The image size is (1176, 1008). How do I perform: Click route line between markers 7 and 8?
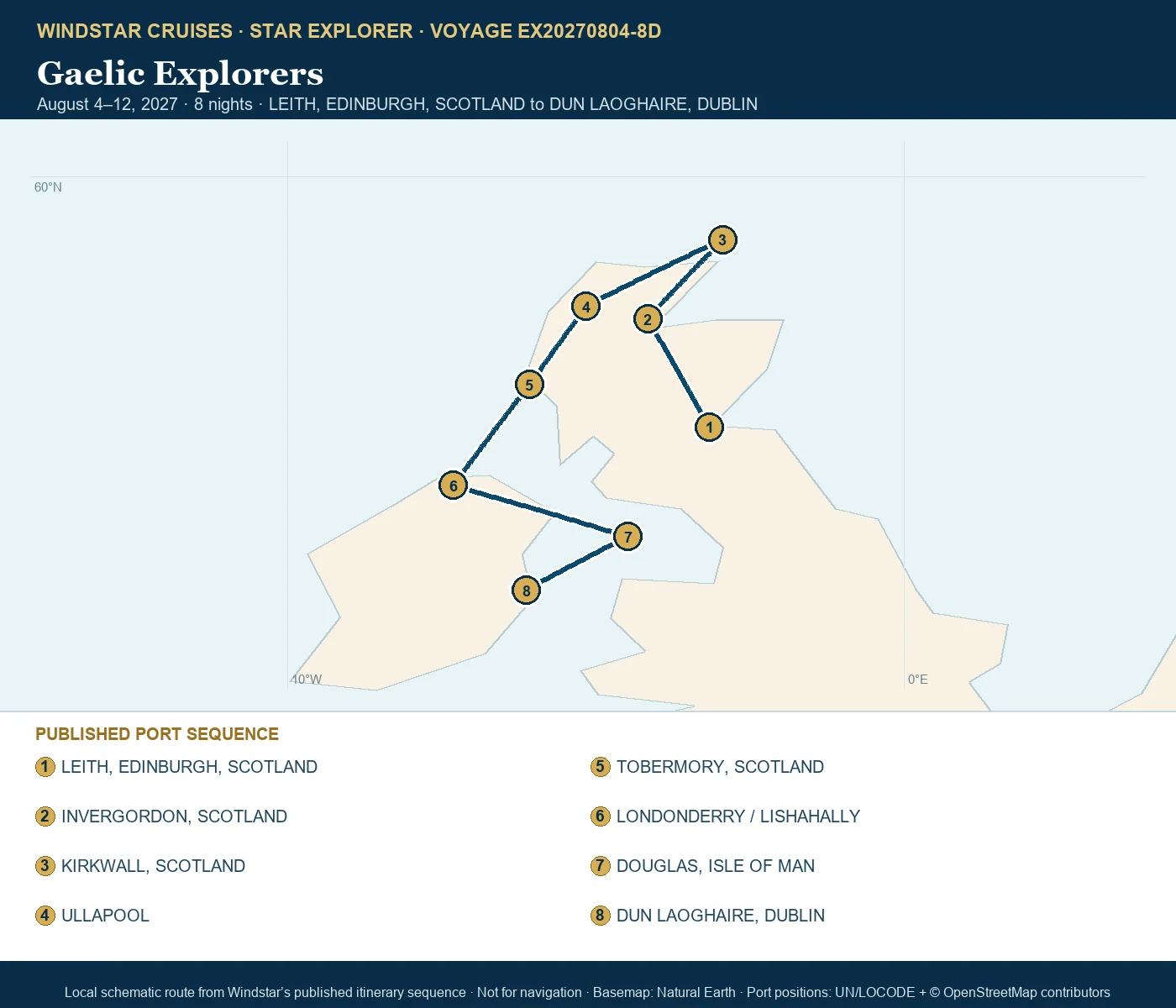pos(576,564)
